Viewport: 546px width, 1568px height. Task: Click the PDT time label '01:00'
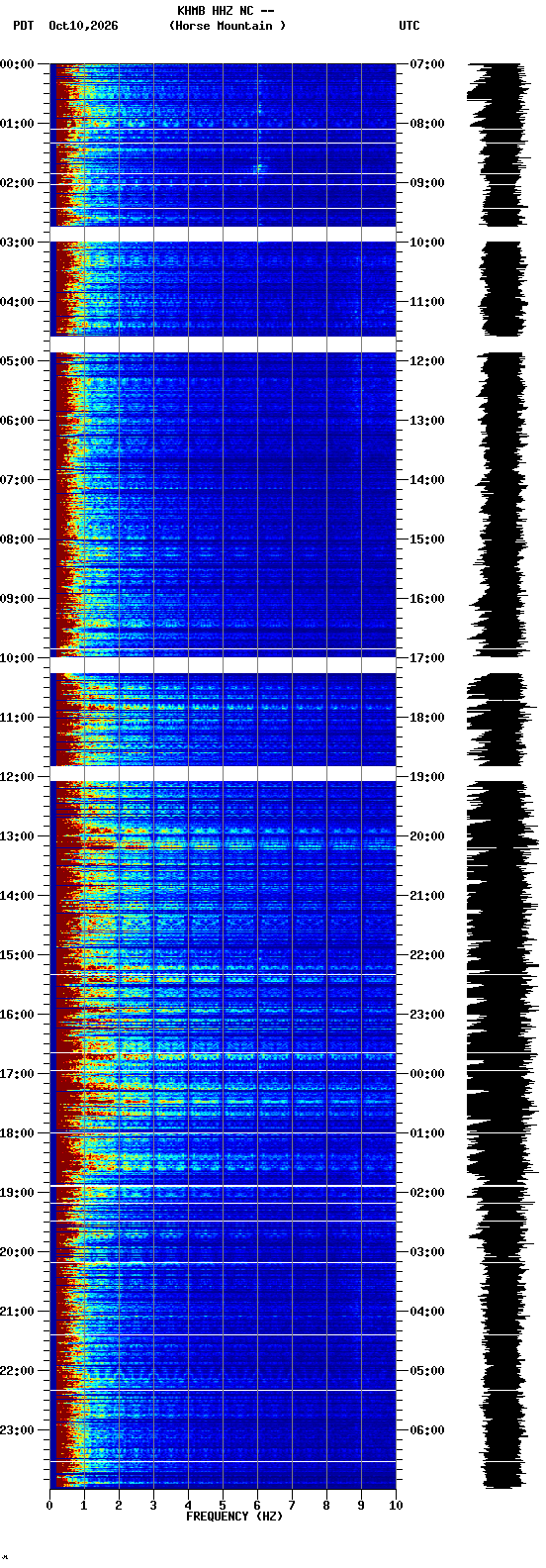(x=18, y=124)
